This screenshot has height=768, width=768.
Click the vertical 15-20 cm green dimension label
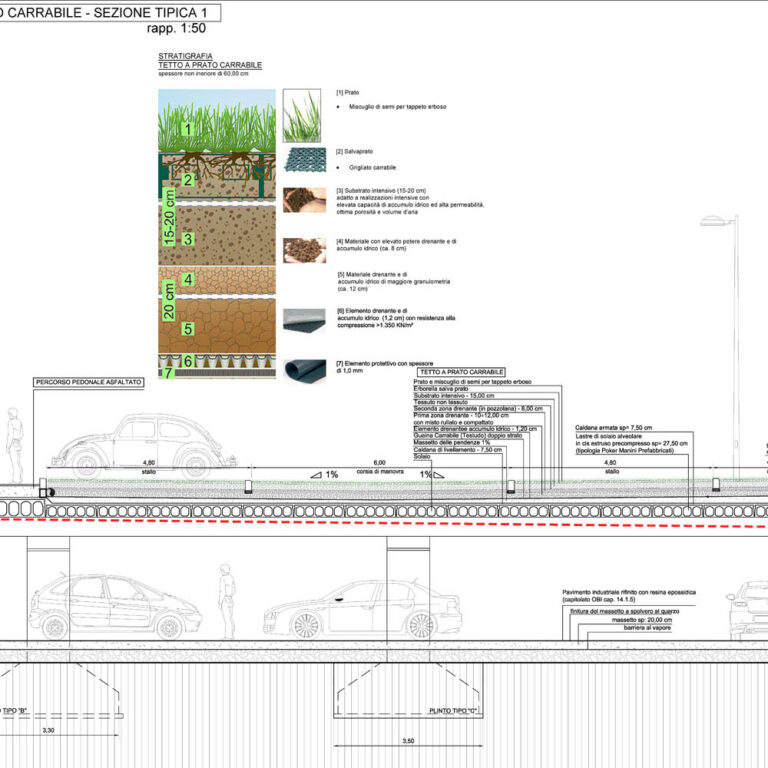pyautogui.click(x=169, y=219)
